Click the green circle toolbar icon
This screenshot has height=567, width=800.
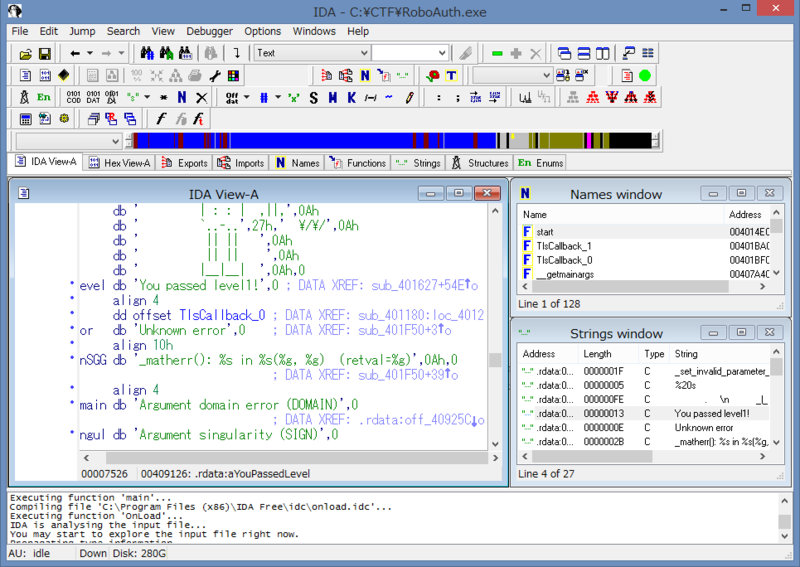[x=645, y=76]
